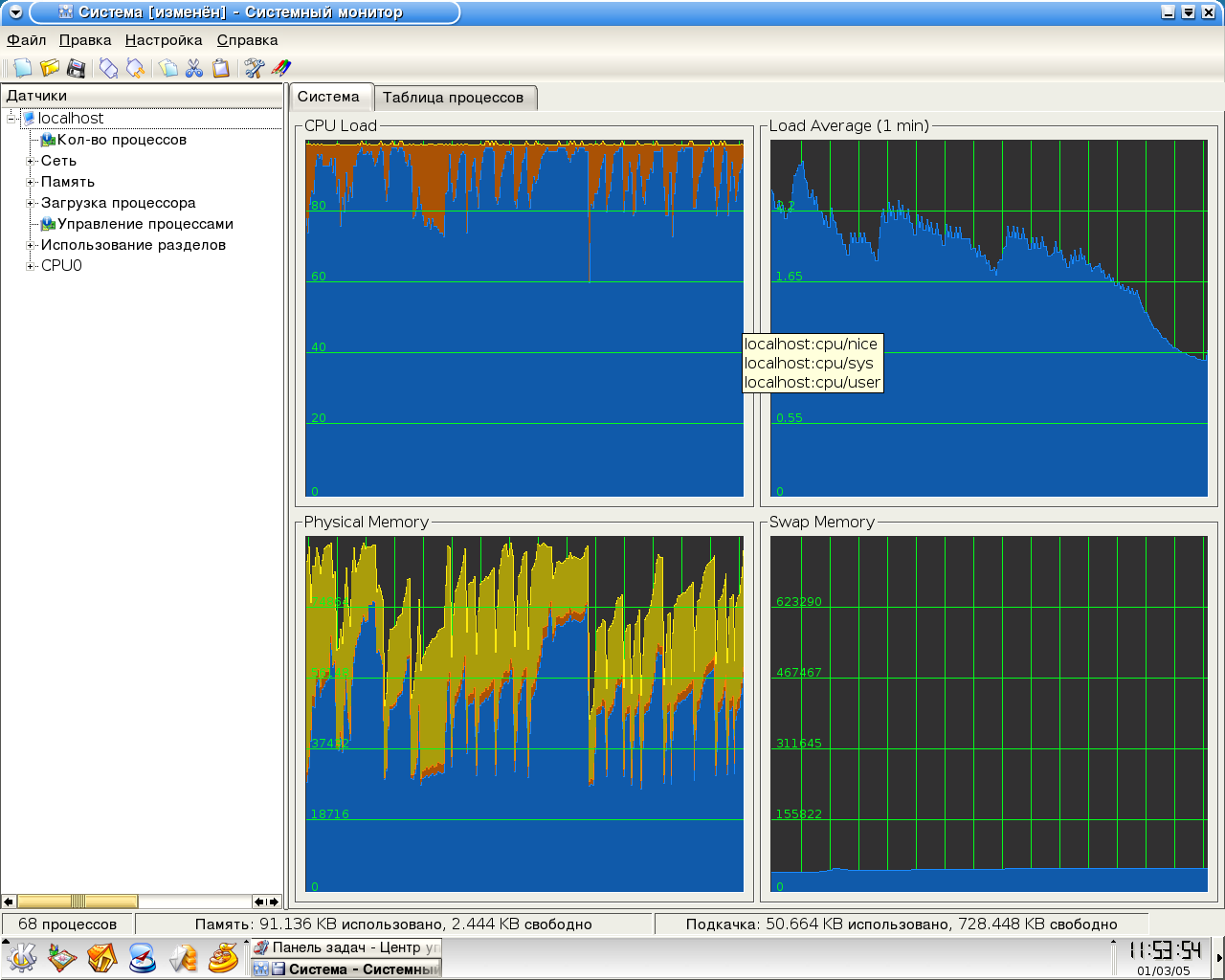
Task: Click the localhost host icon in tree
Action: (x=29, y=119)
